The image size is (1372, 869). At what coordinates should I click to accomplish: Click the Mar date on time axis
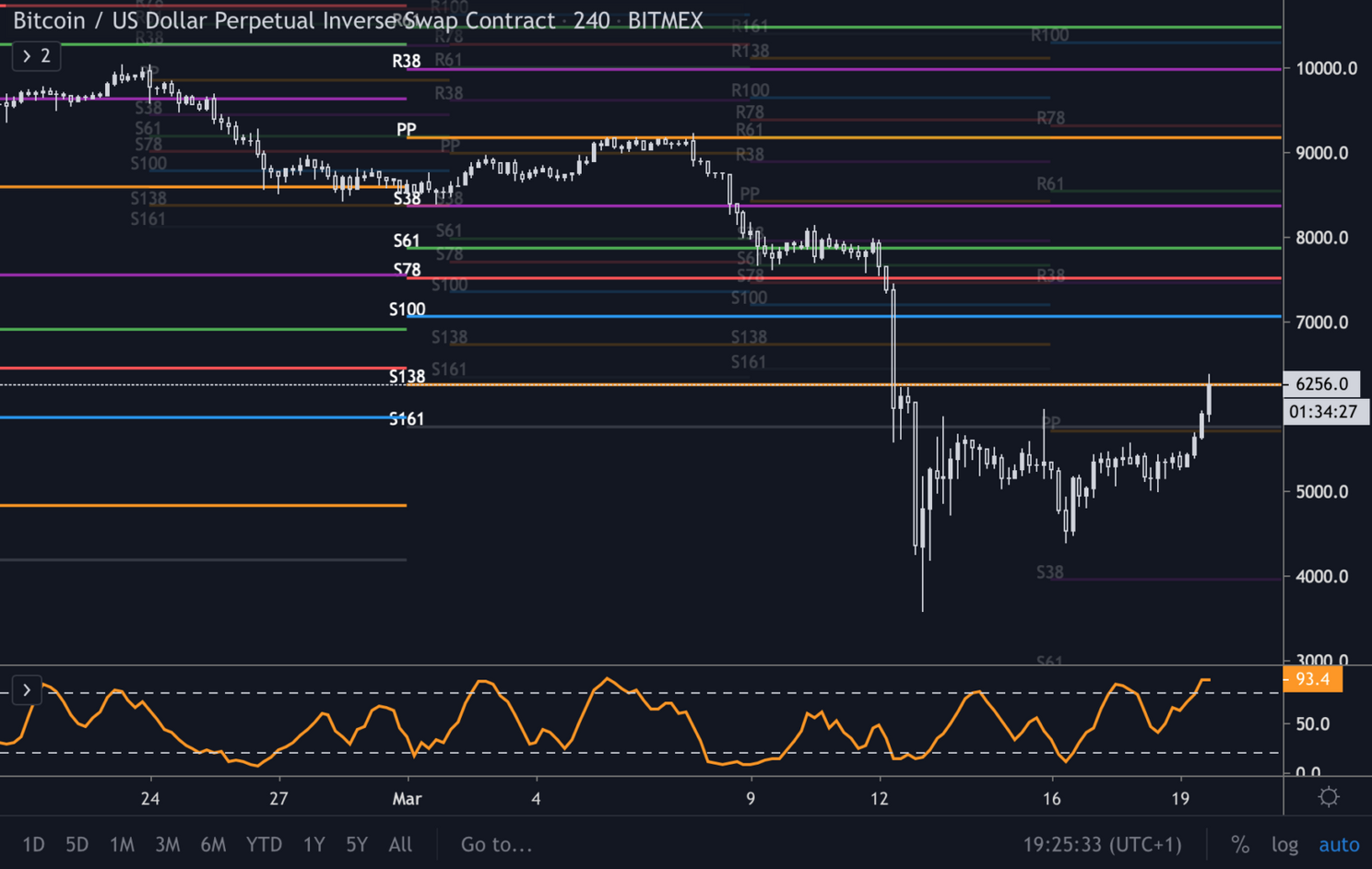(407, 799)
